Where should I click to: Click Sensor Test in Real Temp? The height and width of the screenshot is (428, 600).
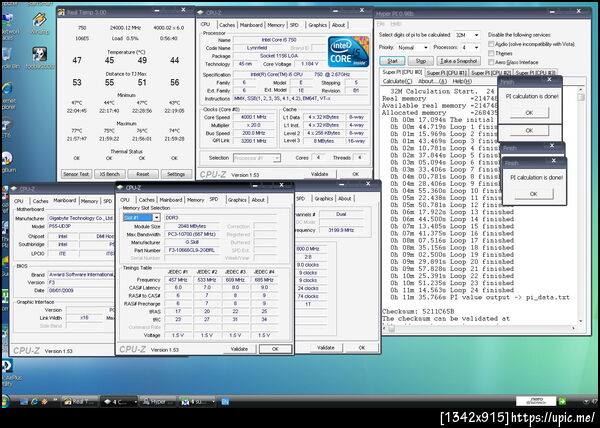click(x=76, y=174)
